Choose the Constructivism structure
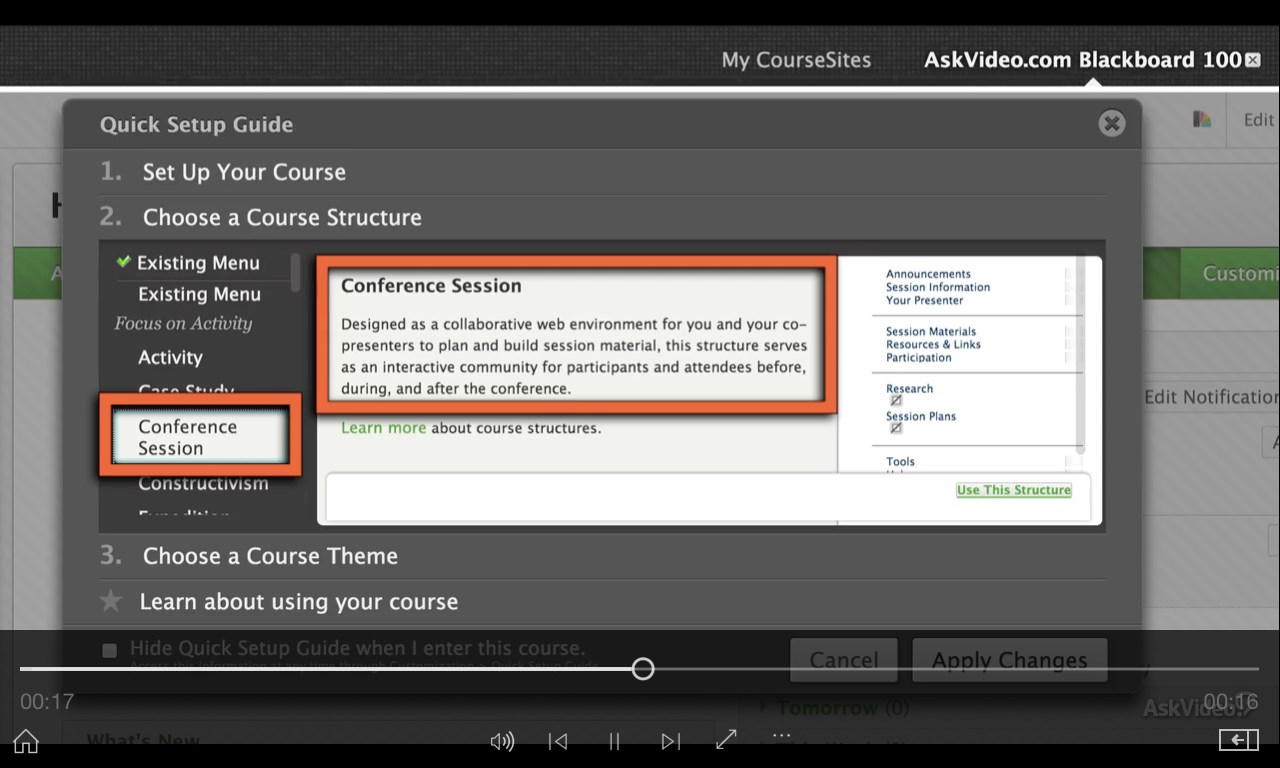 pyautogui.click(x=203, y=483)
